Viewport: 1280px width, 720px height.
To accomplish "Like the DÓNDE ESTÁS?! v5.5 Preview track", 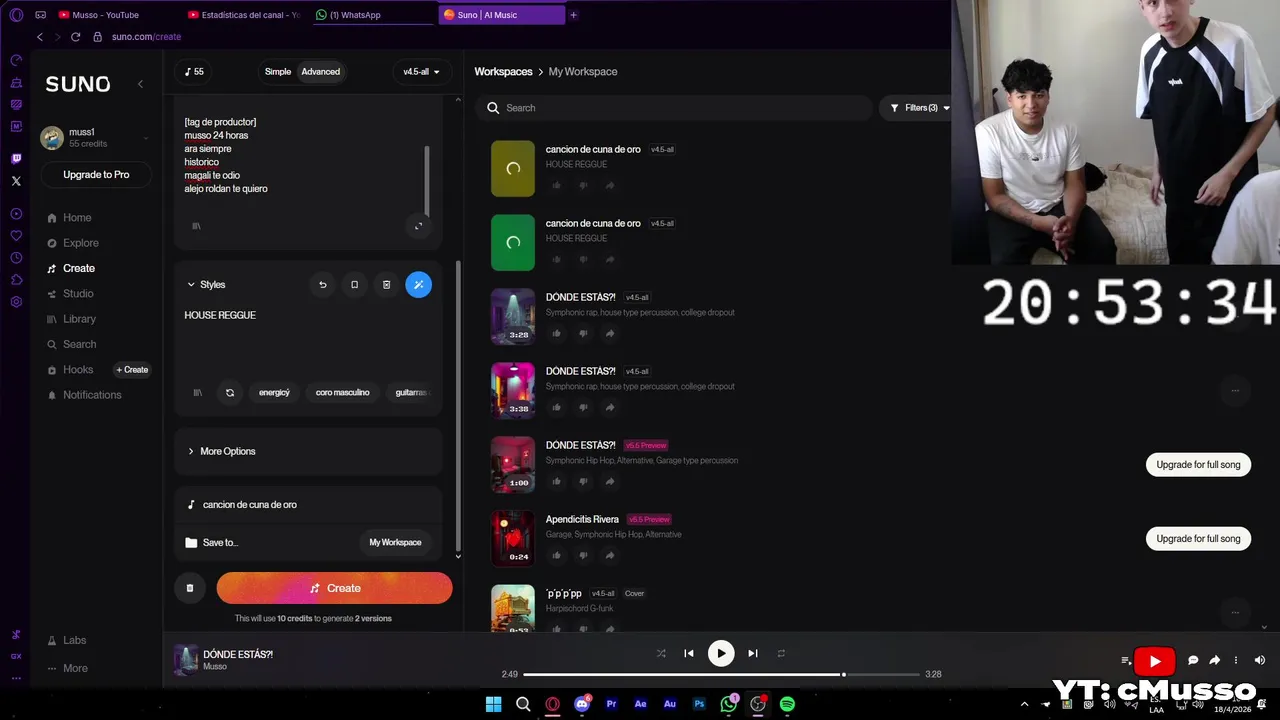I will coord(557,481).
